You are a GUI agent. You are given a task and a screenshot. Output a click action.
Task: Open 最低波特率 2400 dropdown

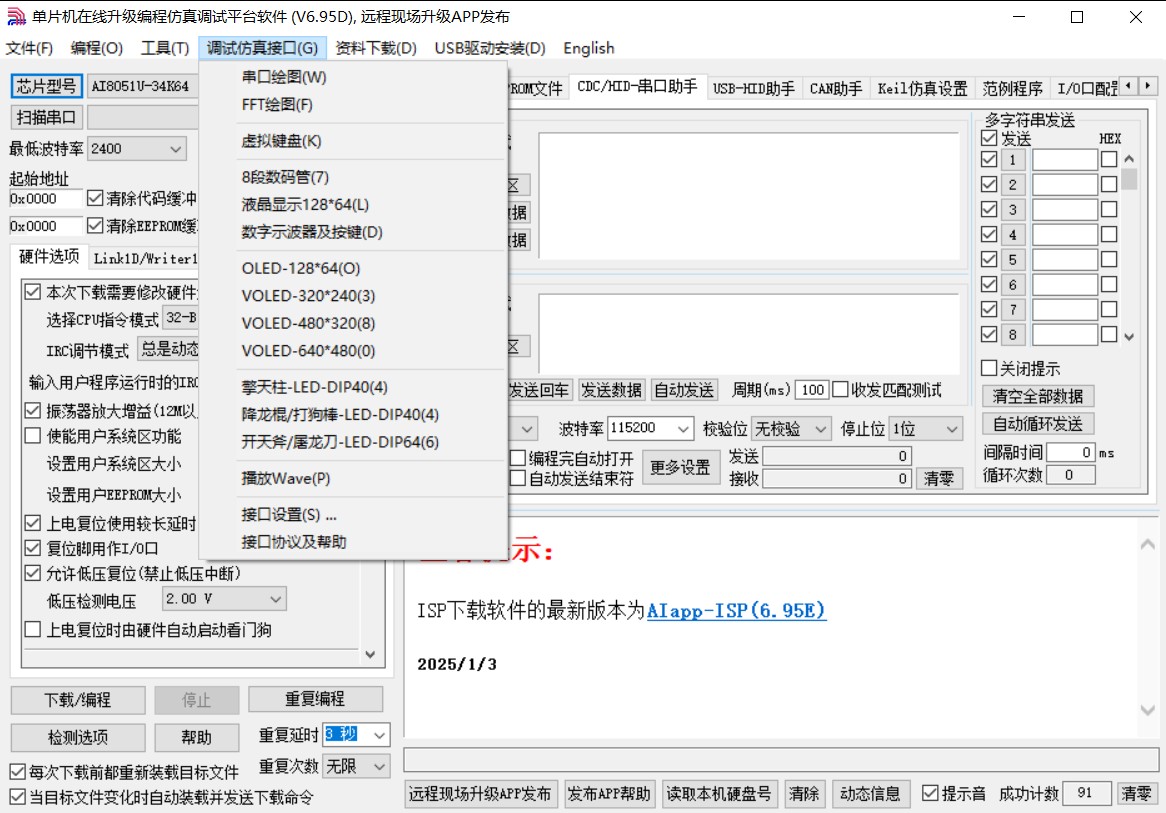[137, 149]
